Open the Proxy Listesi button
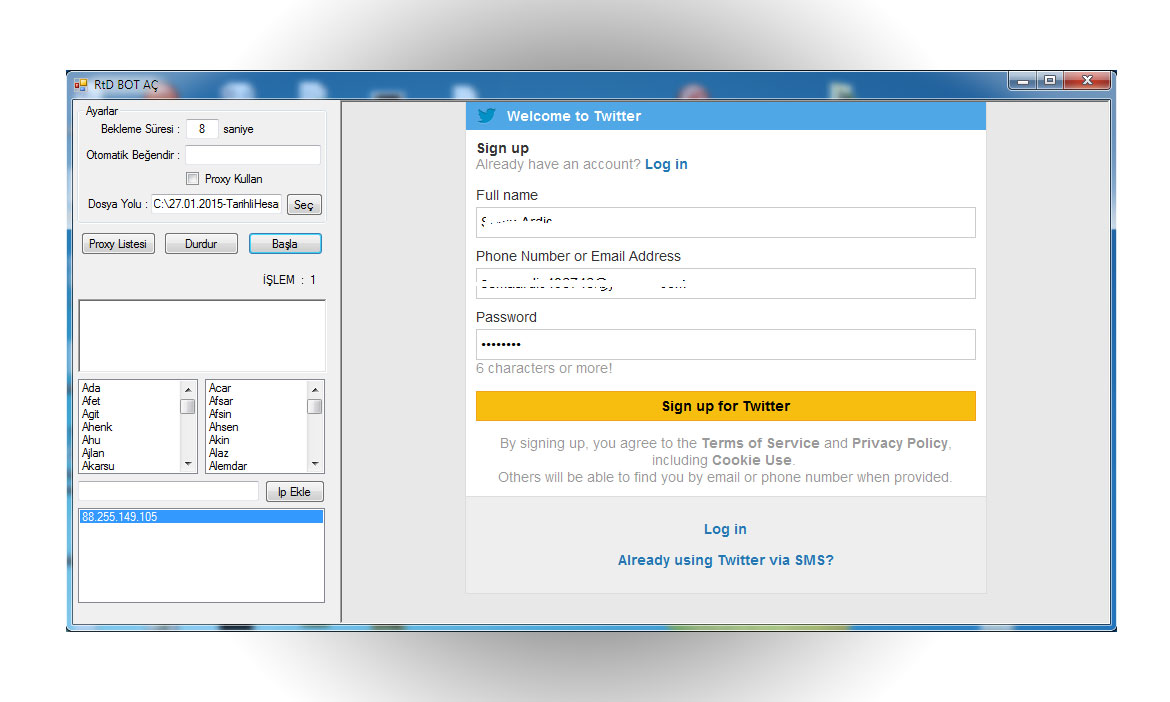Screen dimensions: 1170x702 tap(118, 244)
